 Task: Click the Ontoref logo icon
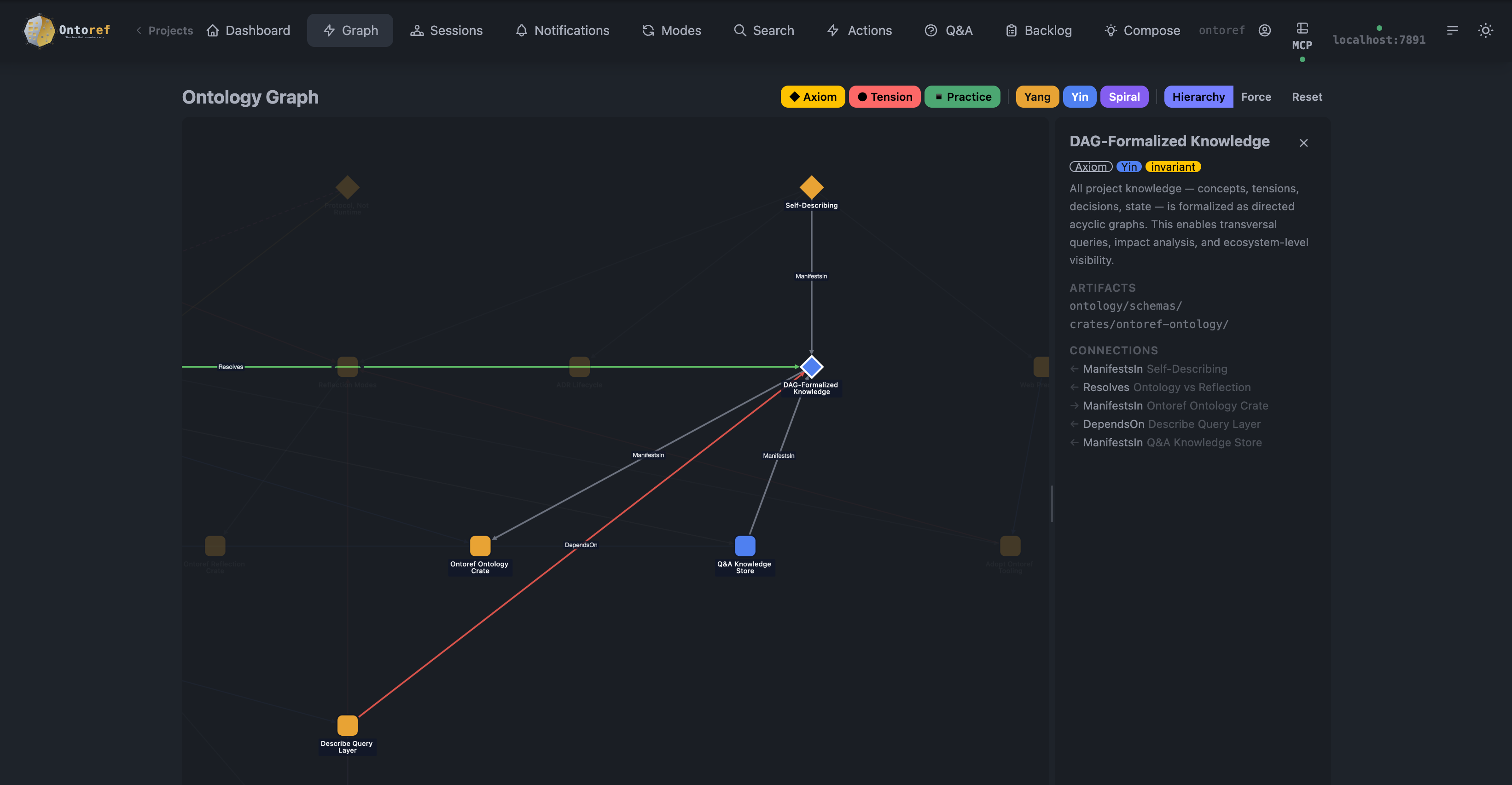pyautogui.click(x=38, y=30)
